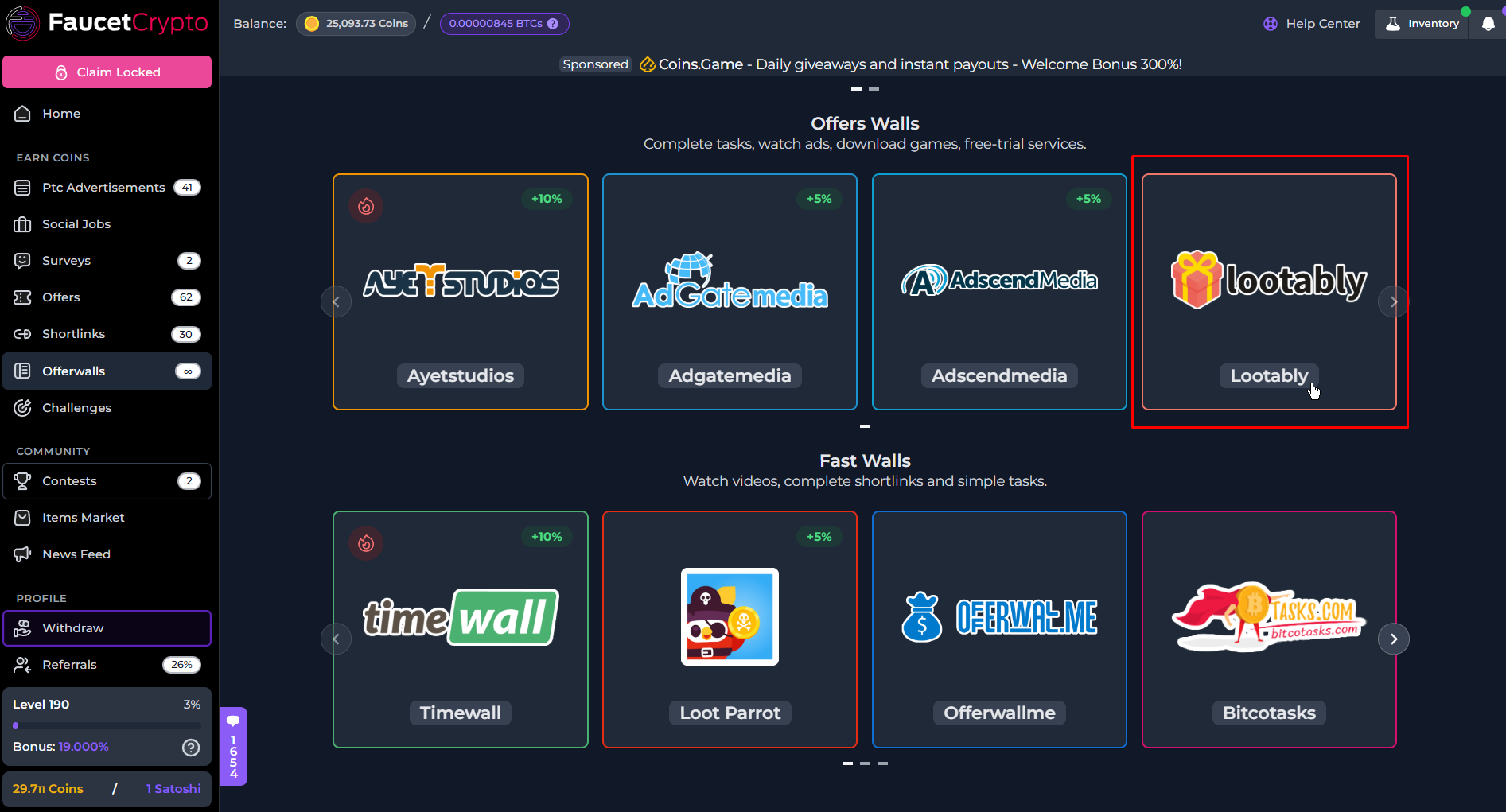Open the Offerwallme card
1506x812 pixels.
tap(999, 629)
